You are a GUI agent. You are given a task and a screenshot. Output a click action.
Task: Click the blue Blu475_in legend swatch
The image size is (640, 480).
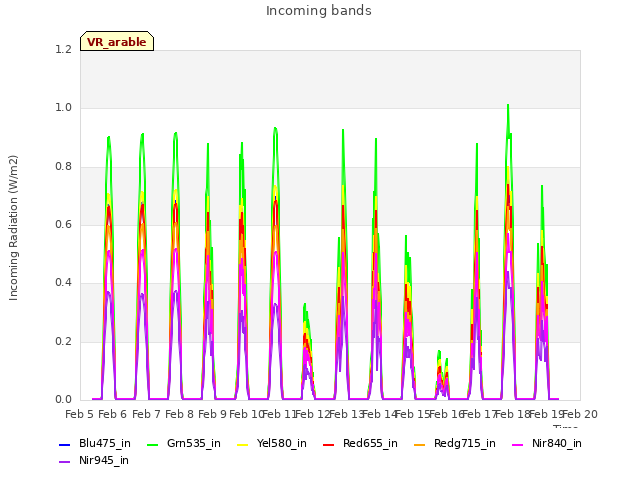pyautogui.click(x=65, y=444)
